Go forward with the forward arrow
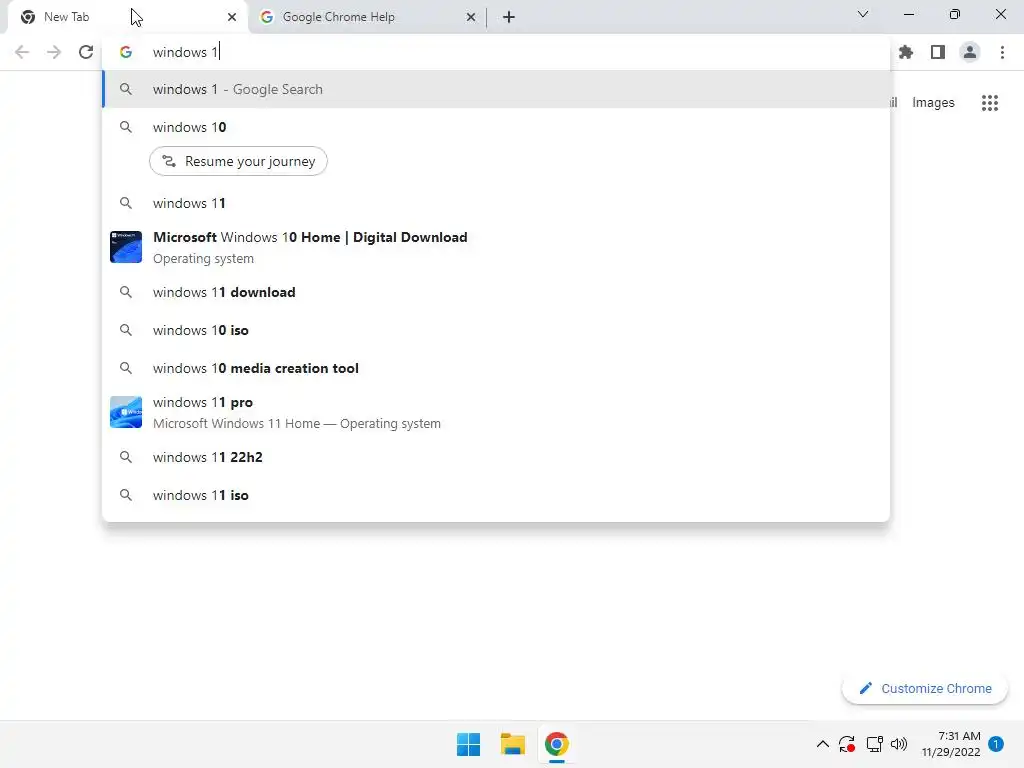The height and width of the screenshot is (768, 1024). [54, 52]
